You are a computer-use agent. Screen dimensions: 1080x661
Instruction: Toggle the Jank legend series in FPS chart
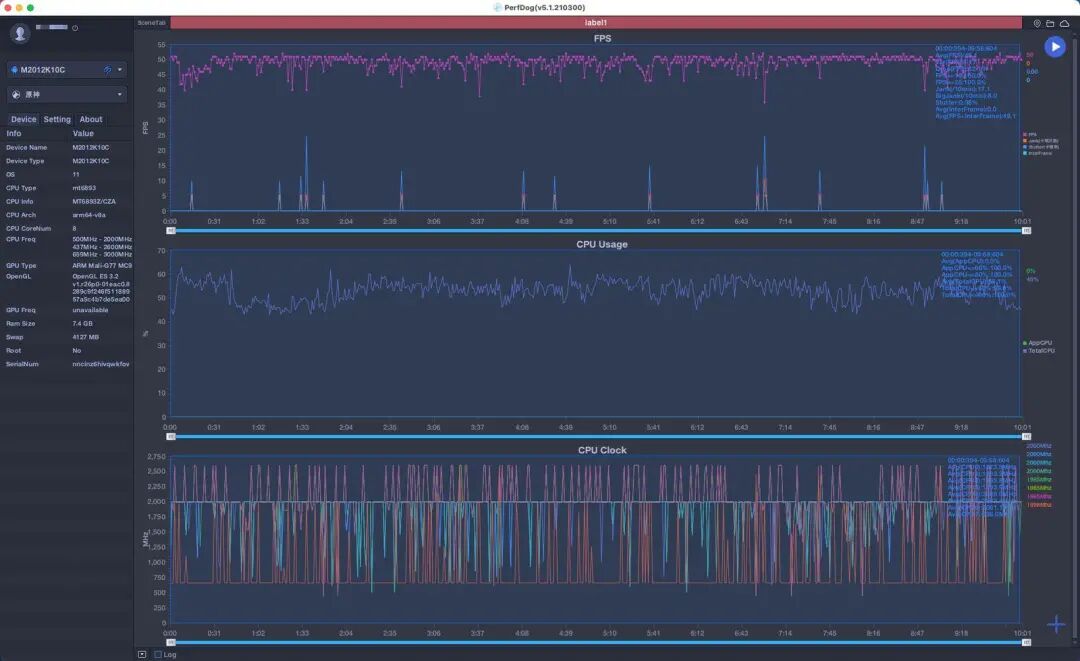click(1041, 141)
